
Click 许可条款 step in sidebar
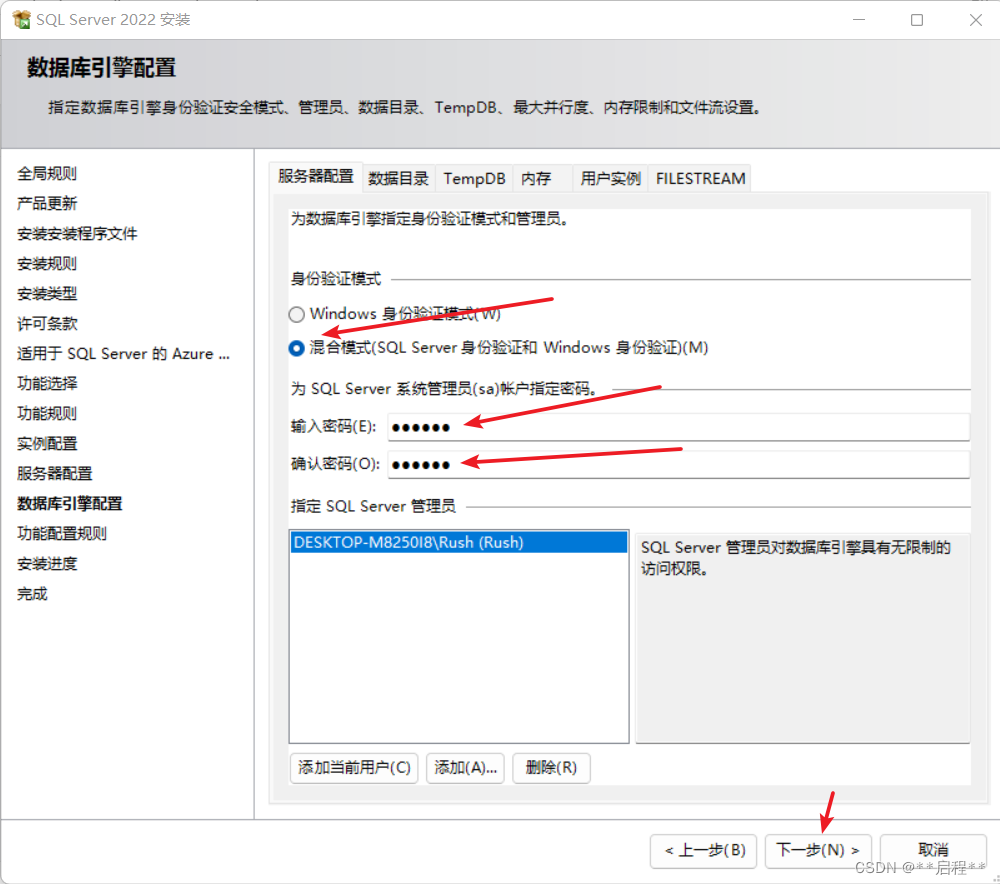tap(47, 323)
